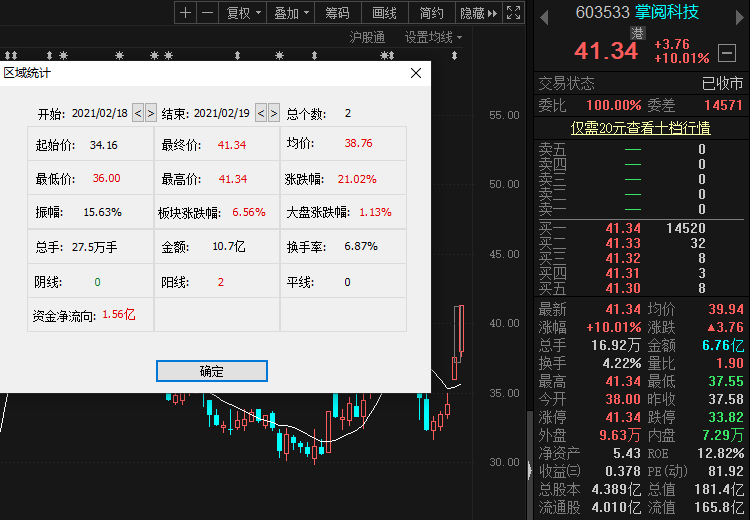Collapse quote panel with minus box icon
The width and height of the screenshot is (750, 520).
(727, 53)
